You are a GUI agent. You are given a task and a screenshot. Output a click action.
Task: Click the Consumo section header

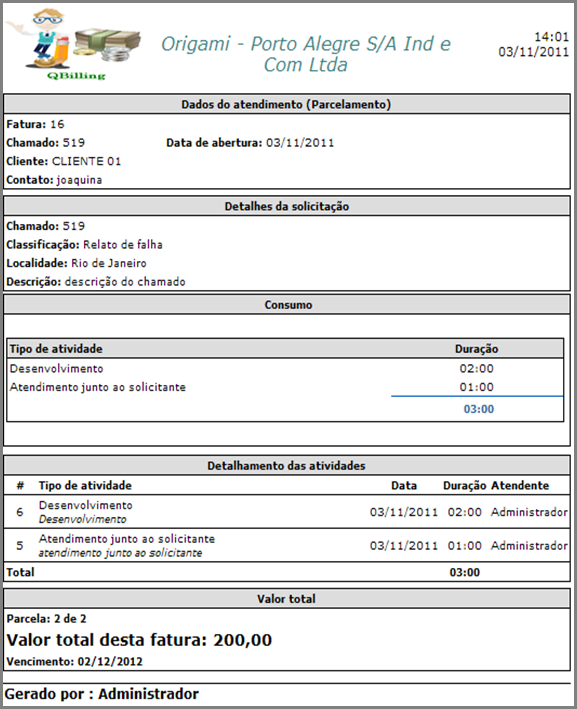pyautogui.click(x=286, y=305)
